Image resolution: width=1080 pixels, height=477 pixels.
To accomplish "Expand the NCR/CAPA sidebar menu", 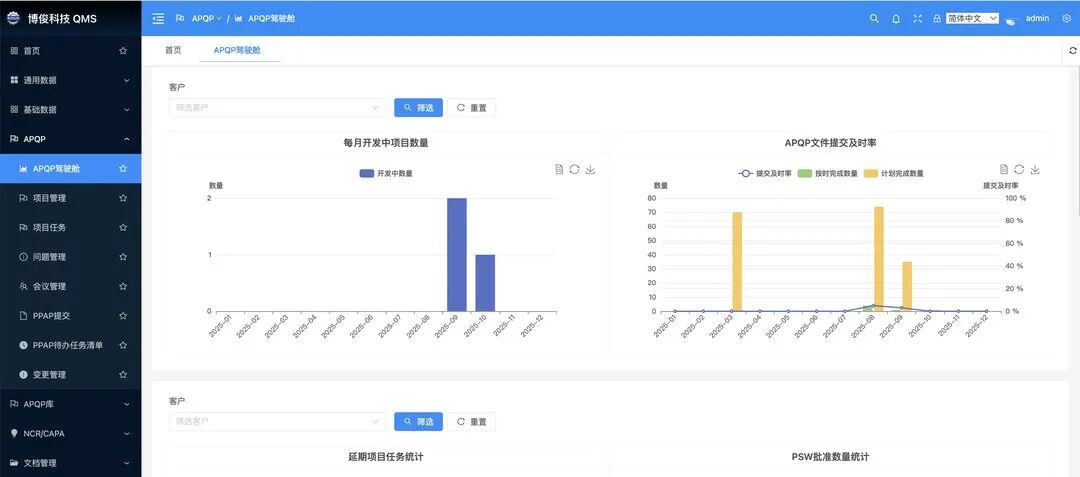I will coord(70,434).
